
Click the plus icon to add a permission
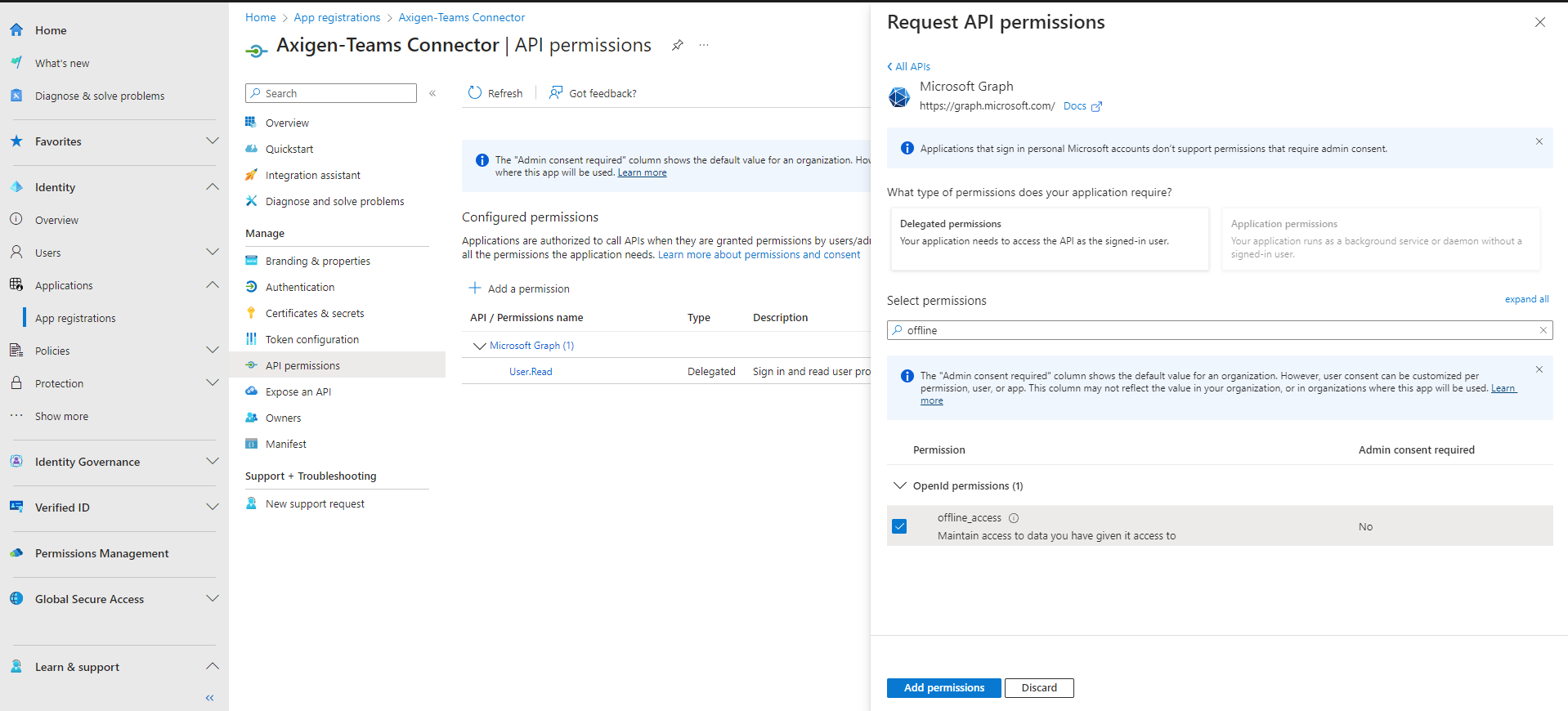(x=474, y=288)
